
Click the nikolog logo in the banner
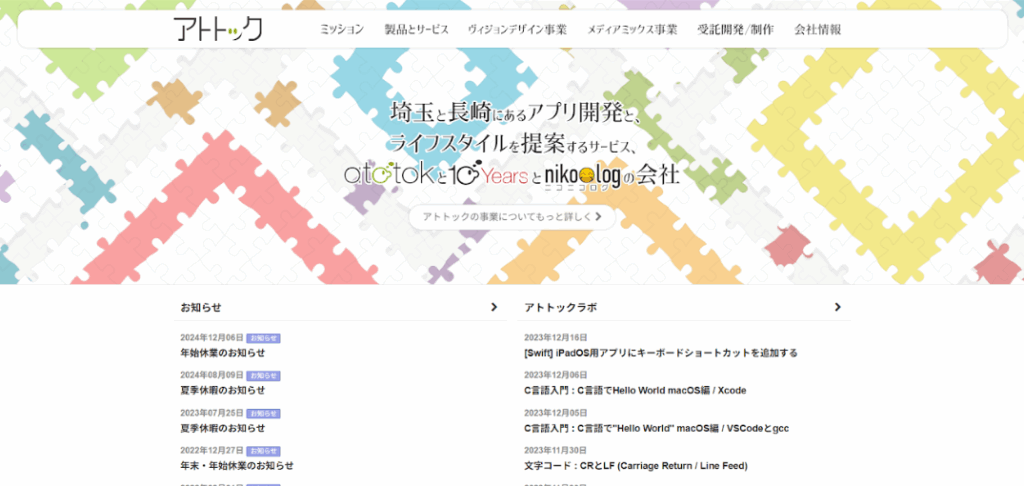click(x=582, y=175)
